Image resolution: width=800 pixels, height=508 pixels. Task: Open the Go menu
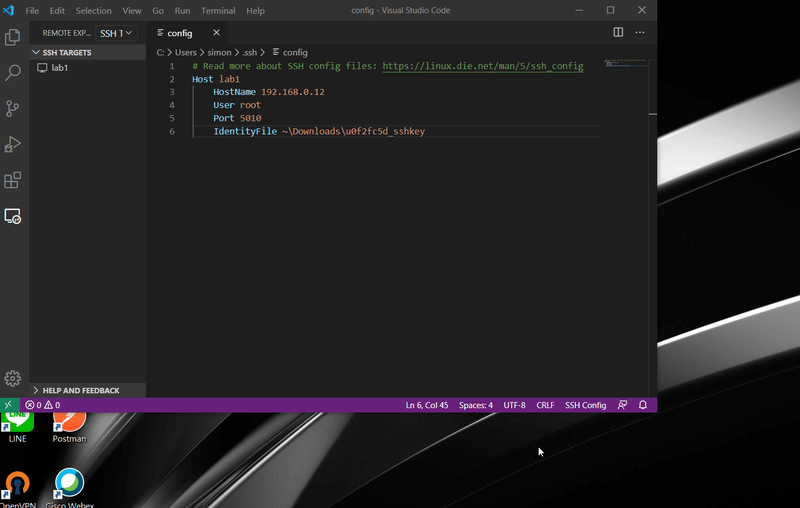click(158, 11)
